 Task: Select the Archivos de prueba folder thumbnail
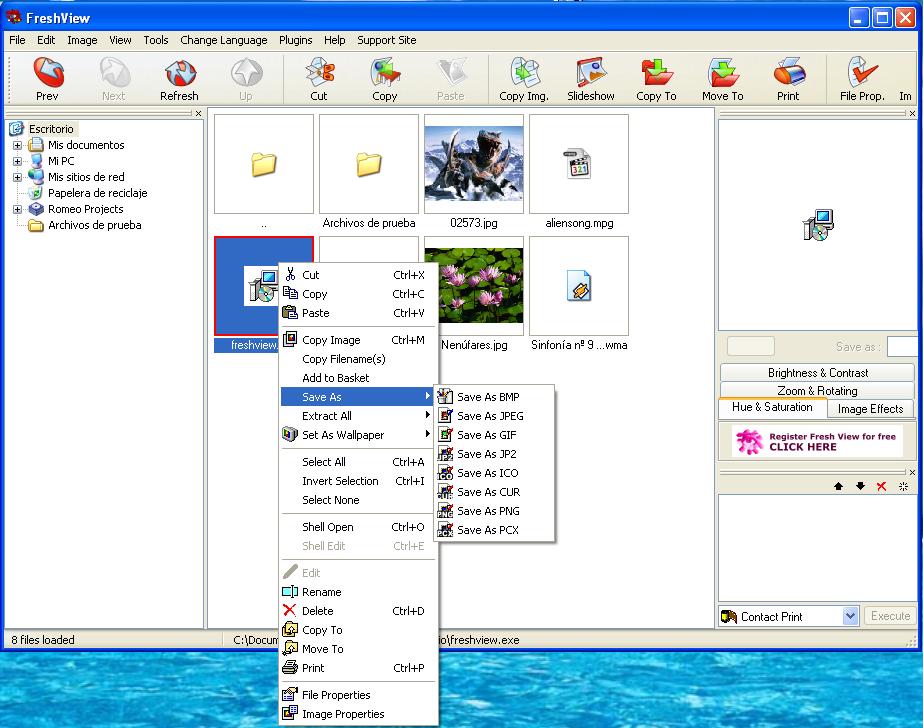[368, 164]
